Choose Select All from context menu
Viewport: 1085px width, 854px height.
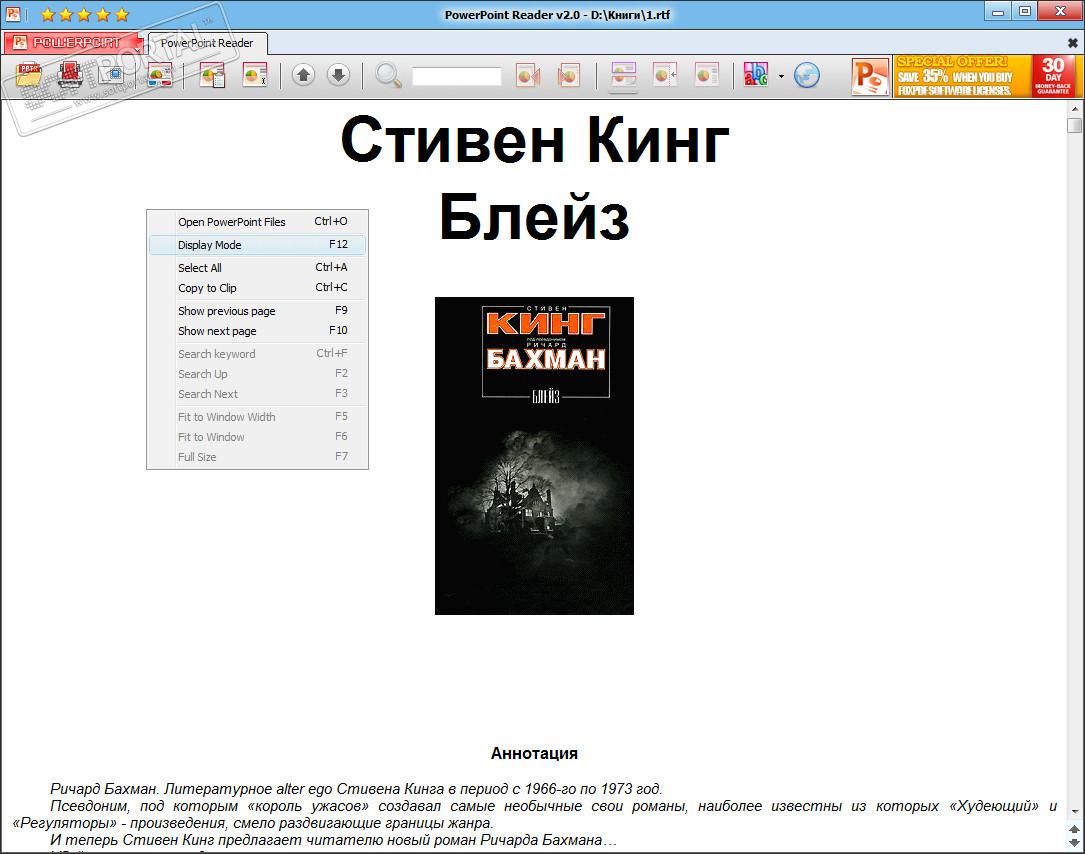pyautogui.click(x=257, y=267)
